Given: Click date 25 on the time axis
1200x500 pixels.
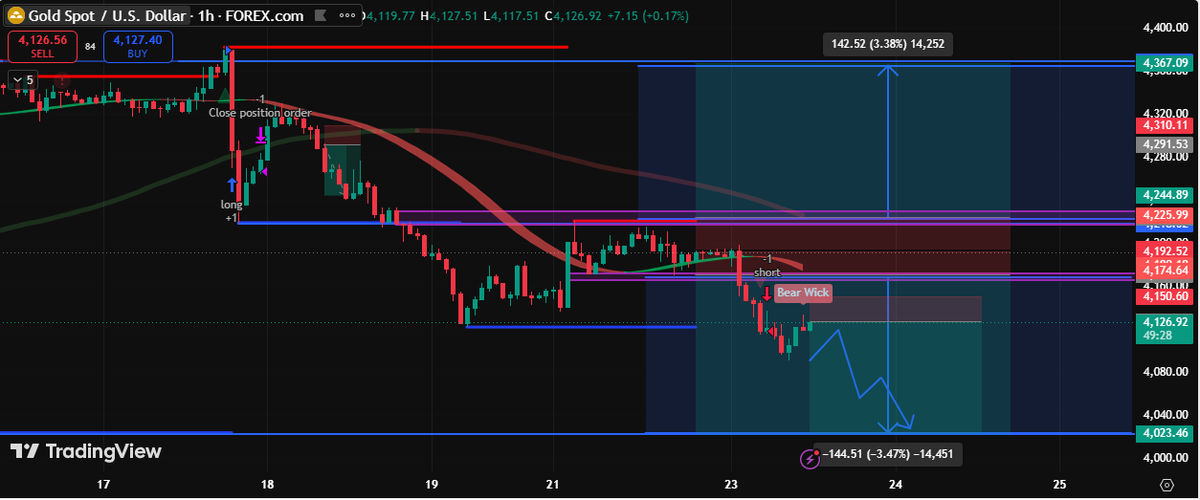Looking at the screenshot, I should (1059, 483).
